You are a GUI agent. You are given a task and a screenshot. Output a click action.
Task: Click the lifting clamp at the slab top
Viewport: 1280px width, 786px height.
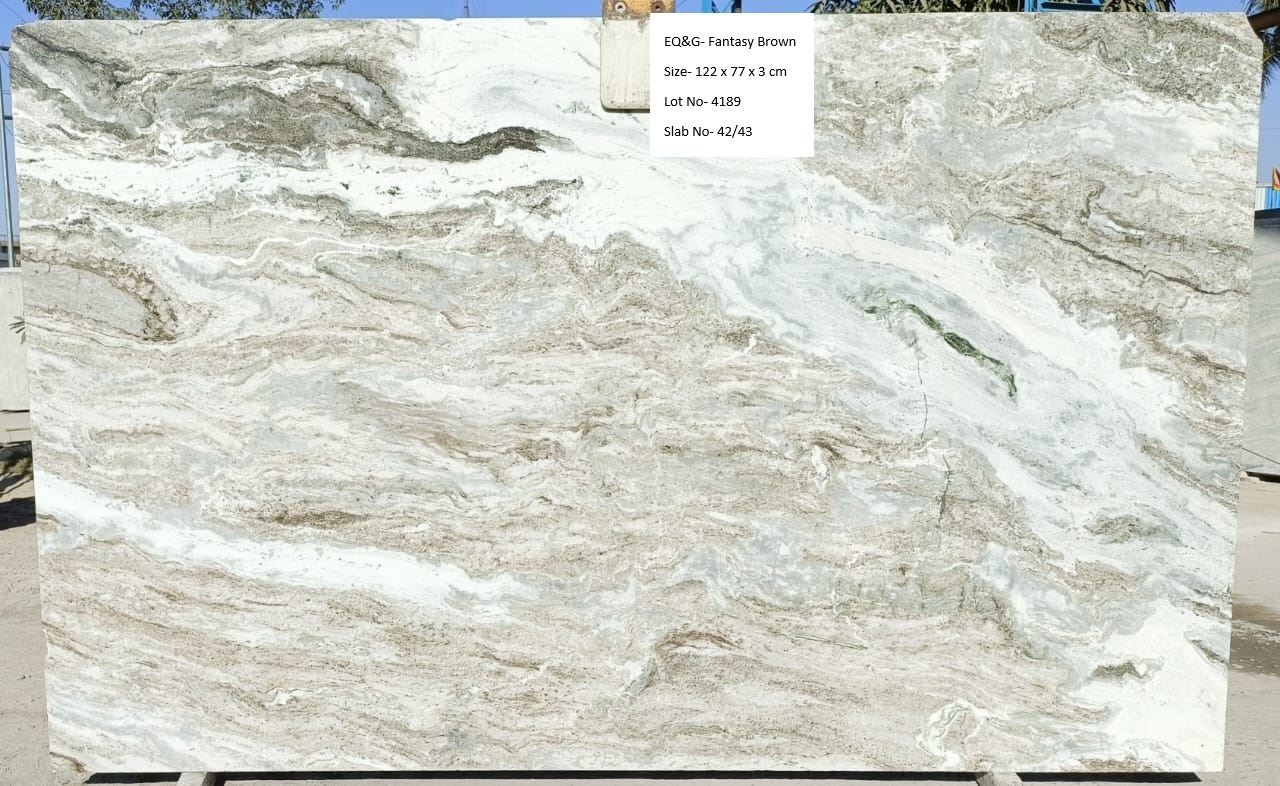624,60
